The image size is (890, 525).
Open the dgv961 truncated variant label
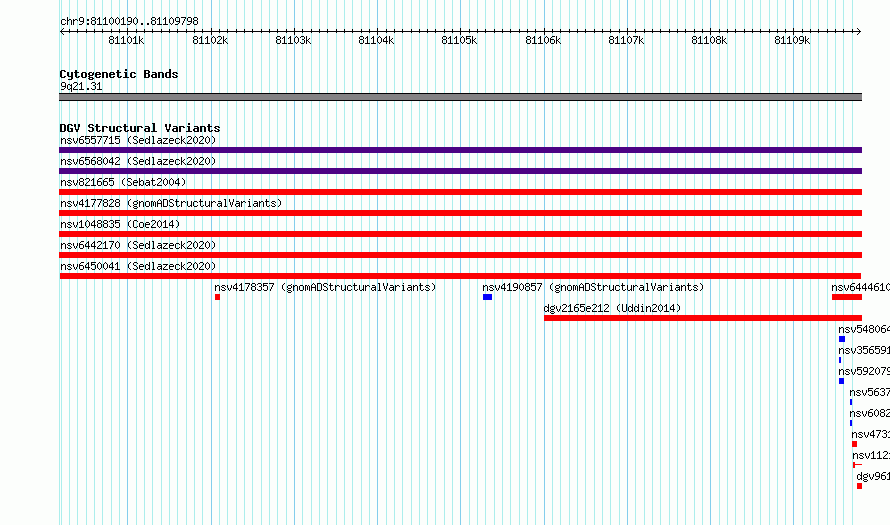coord(873,476)
